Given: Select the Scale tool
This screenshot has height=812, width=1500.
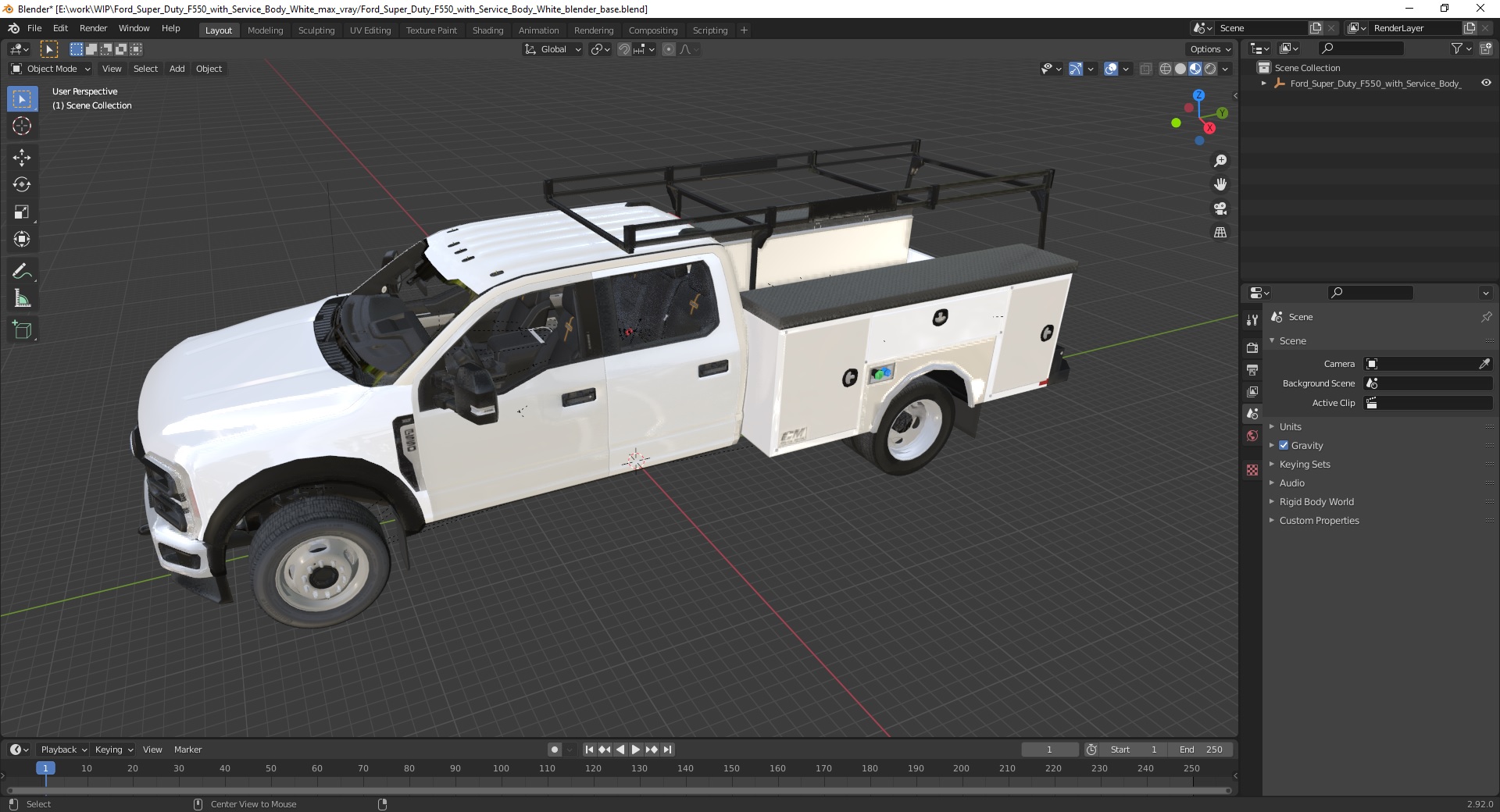Looking at the screenshot, I should 22,212.
